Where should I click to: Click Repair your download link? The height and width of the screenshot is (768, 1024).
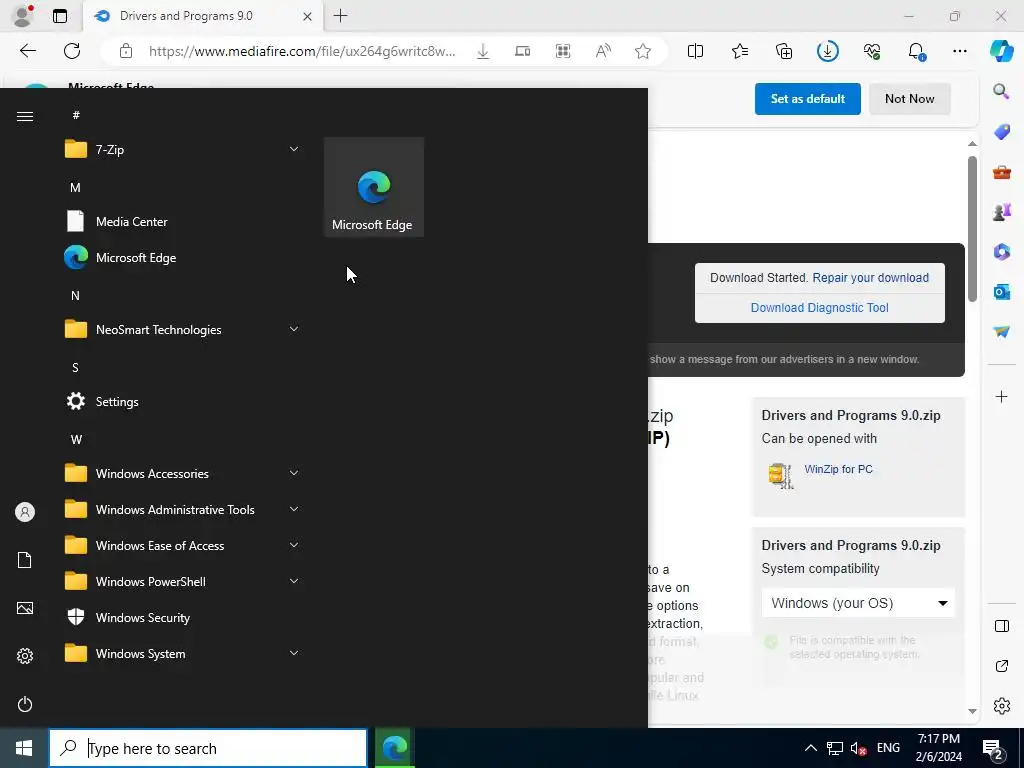(870, 278)
